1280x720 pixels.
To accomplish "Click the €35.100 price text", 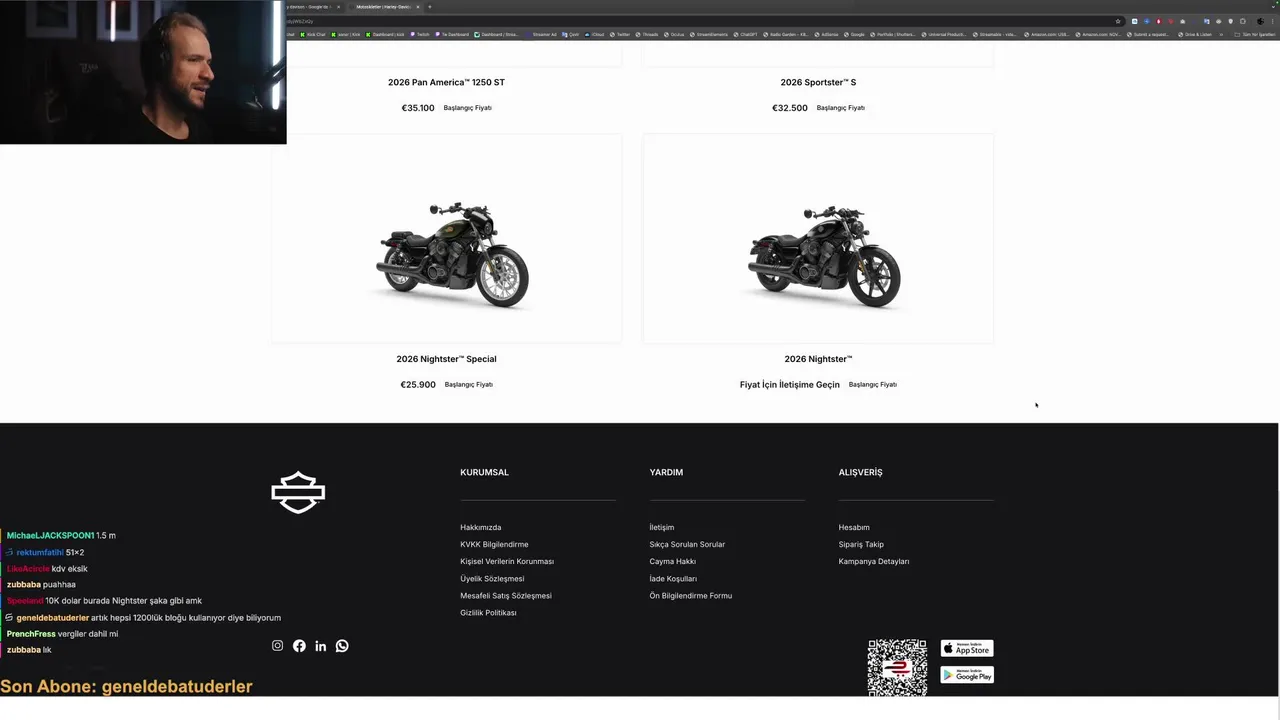I will pos(418,108).
